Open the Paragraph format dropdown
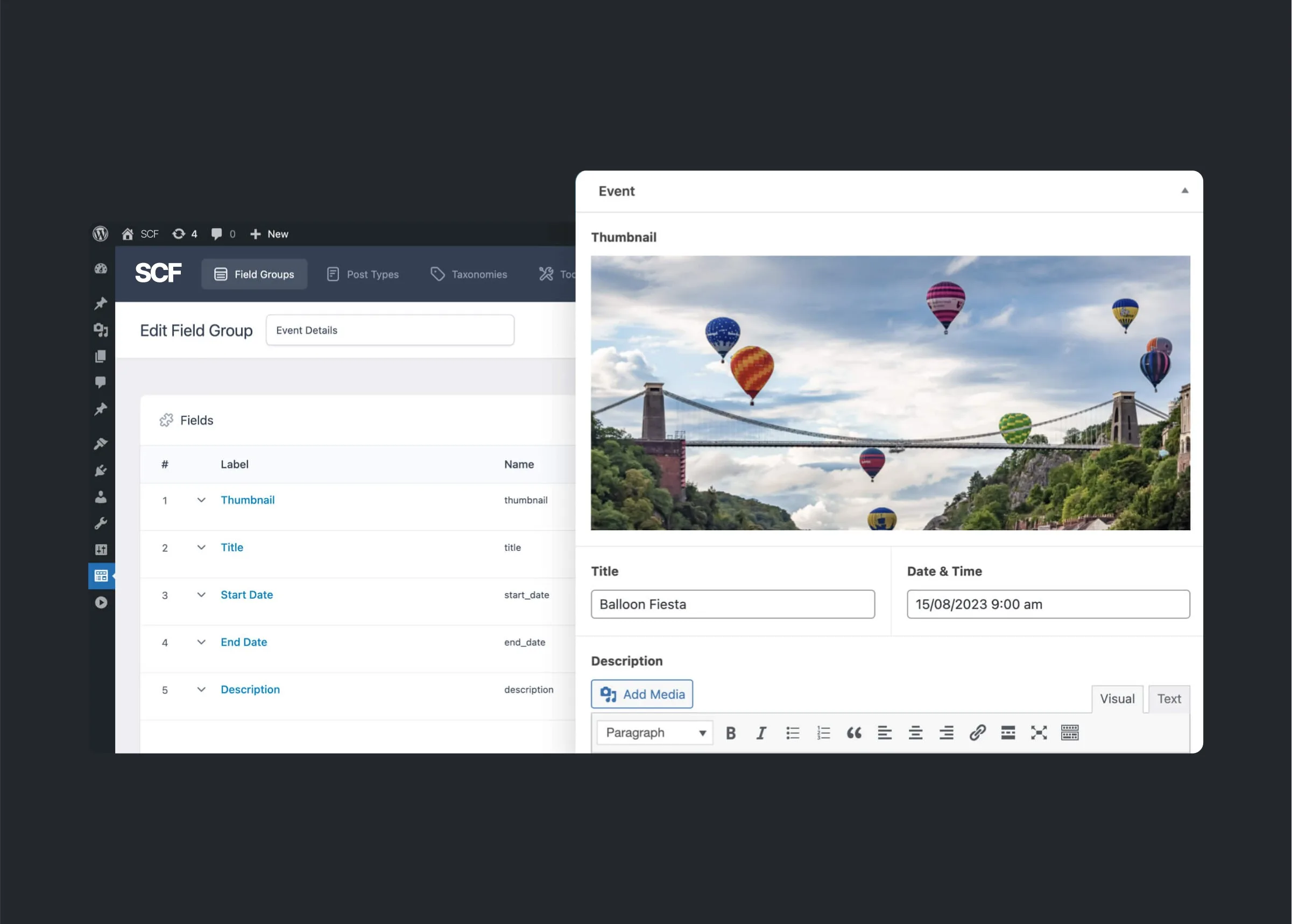Screen dimensions: 1292x924 click(x=654, y=733)
